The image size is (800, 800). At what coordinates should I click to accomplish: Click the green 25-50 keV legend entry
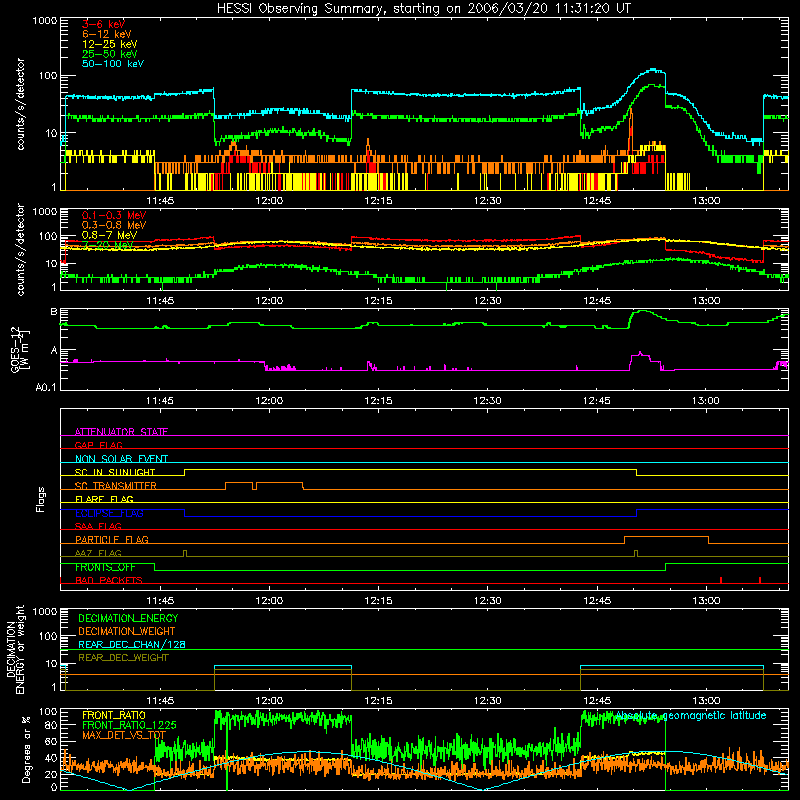coord(110,54)
